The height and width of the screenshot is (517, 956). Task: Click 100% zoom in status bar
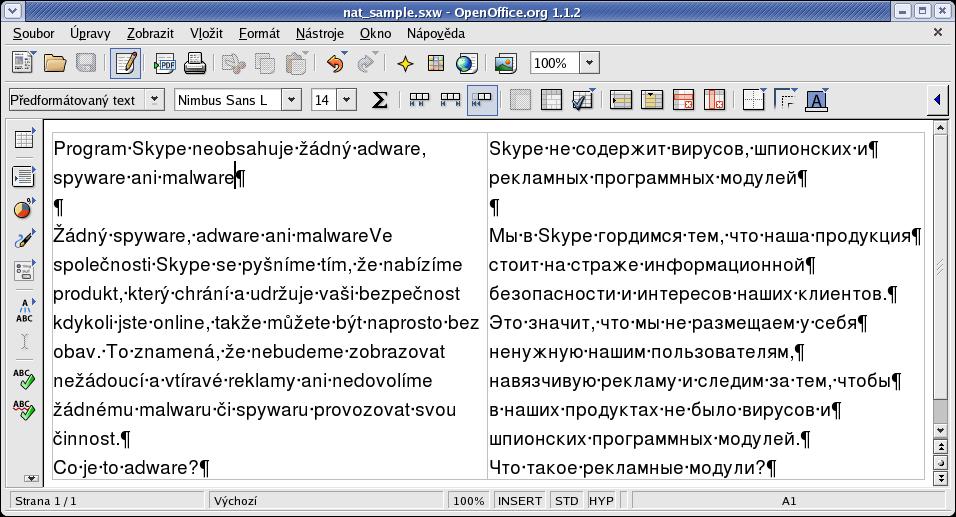point(468,501)
